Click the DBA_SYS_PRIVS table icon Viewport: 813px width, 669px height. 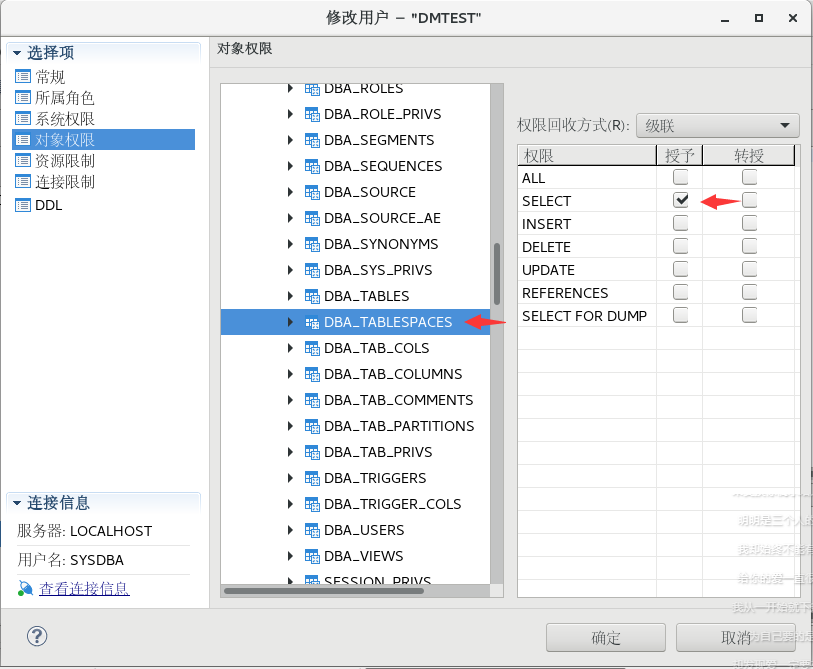coord(312,270)
